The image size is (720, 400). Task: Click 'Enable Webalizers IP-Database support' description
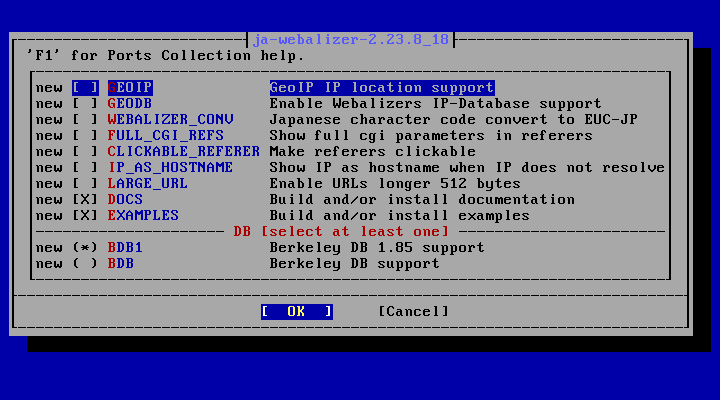(436, 103)
